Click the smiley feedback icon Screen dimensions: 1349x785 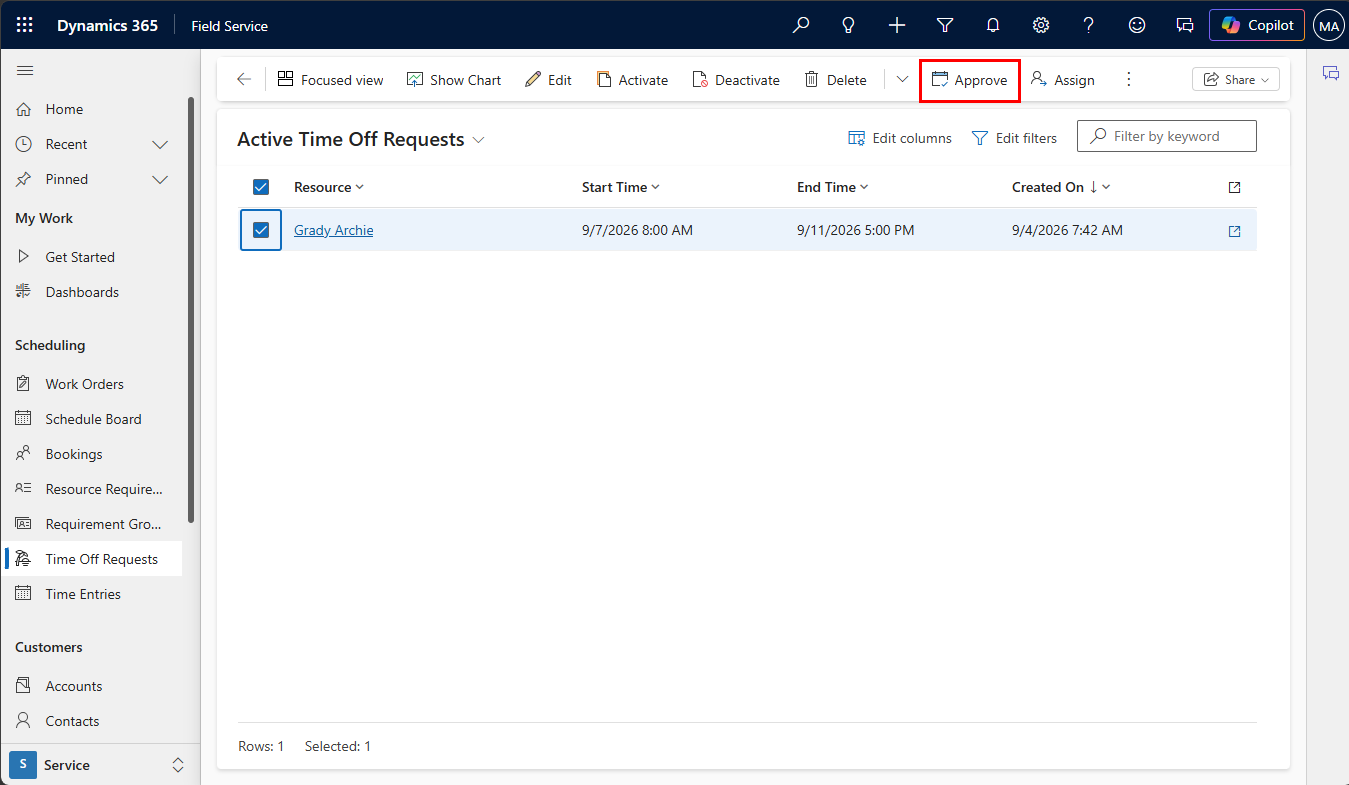pos(1137,25)
